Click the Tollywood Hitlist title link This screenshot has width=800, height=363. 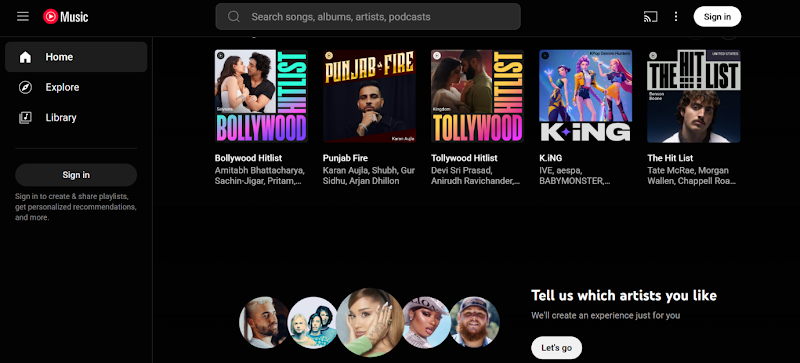pos(464,158)
